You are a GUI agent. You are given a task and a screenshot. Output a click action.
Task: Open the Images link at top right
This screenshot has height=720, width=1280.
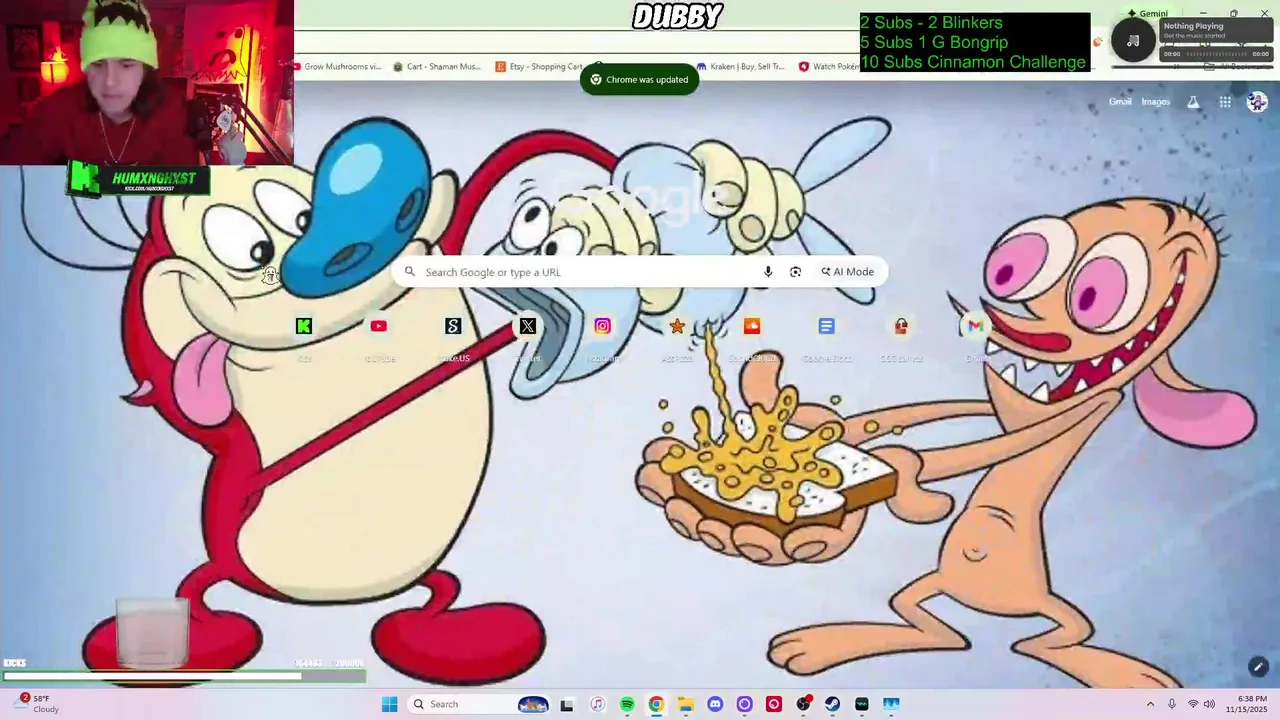point(1156,102)
